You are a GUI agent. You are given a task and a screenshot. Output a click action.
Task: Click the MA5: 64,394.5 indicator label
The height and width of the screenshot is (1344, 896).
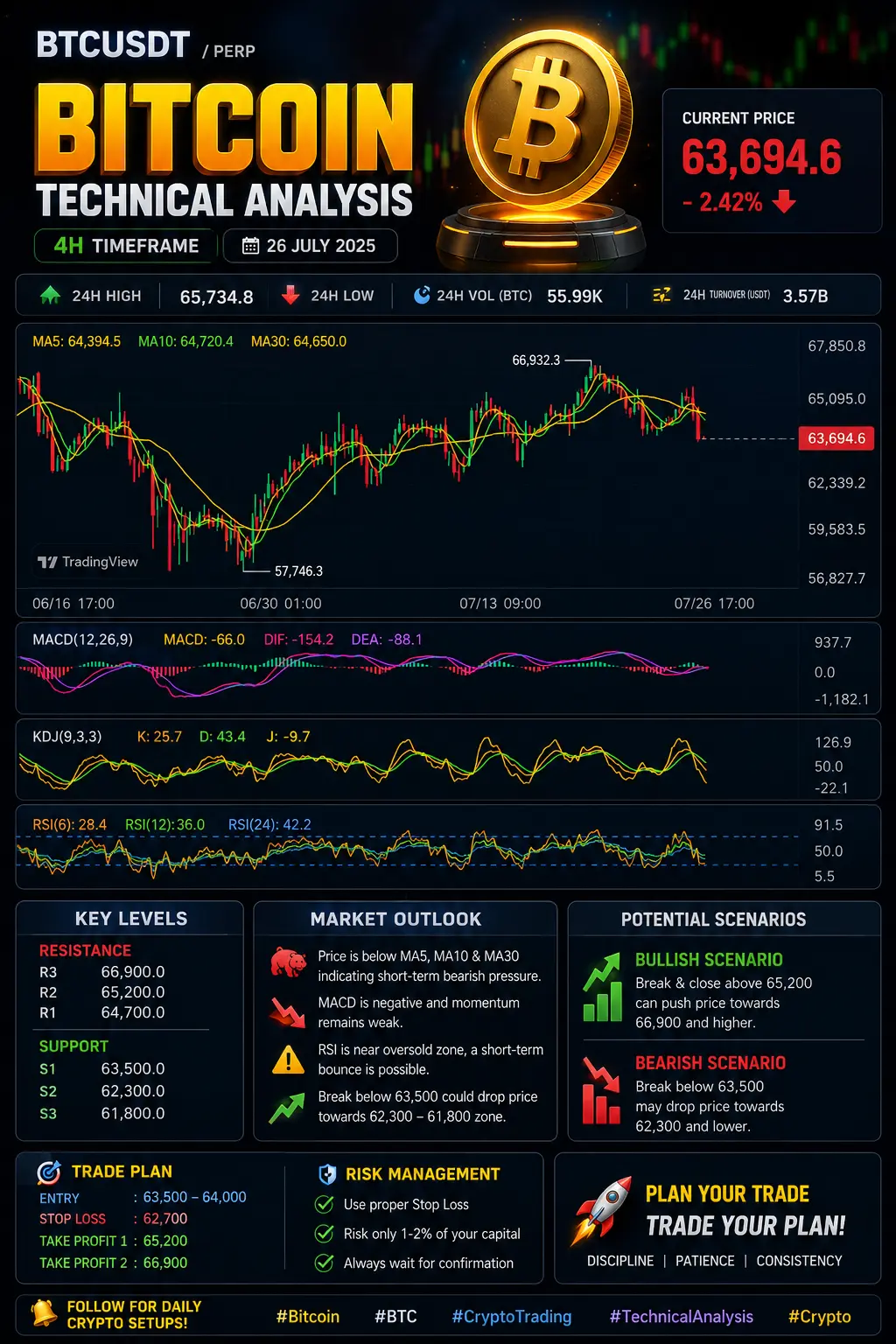coord(77,341)
